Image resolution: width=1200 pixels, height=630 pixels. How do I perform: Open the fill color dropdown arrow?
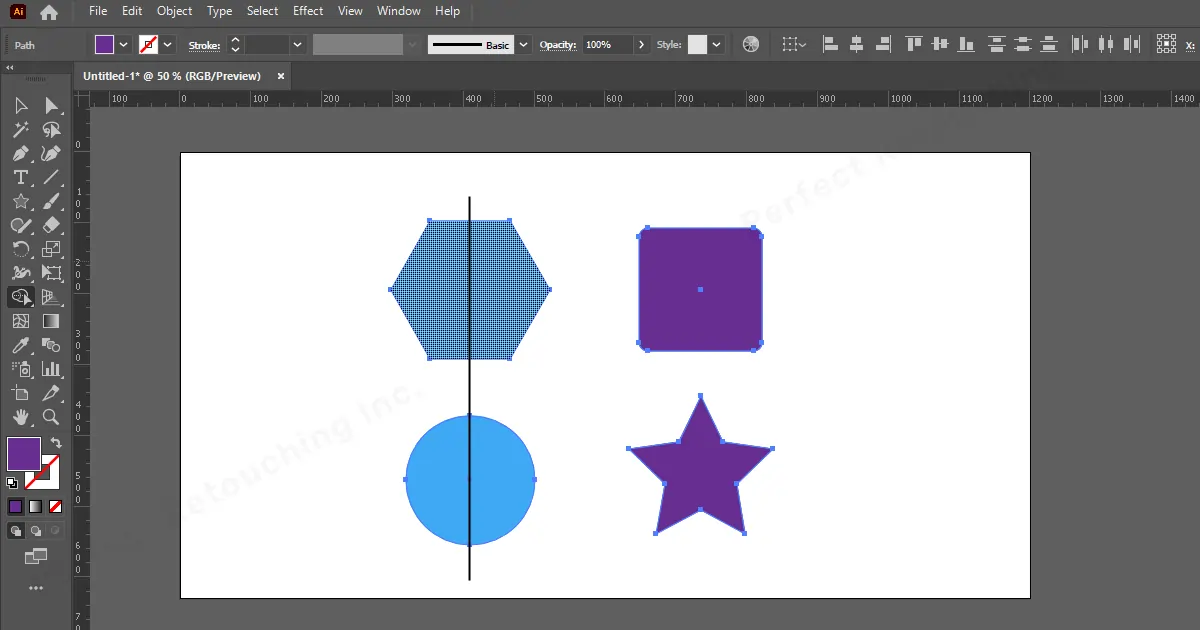(124, 45)
